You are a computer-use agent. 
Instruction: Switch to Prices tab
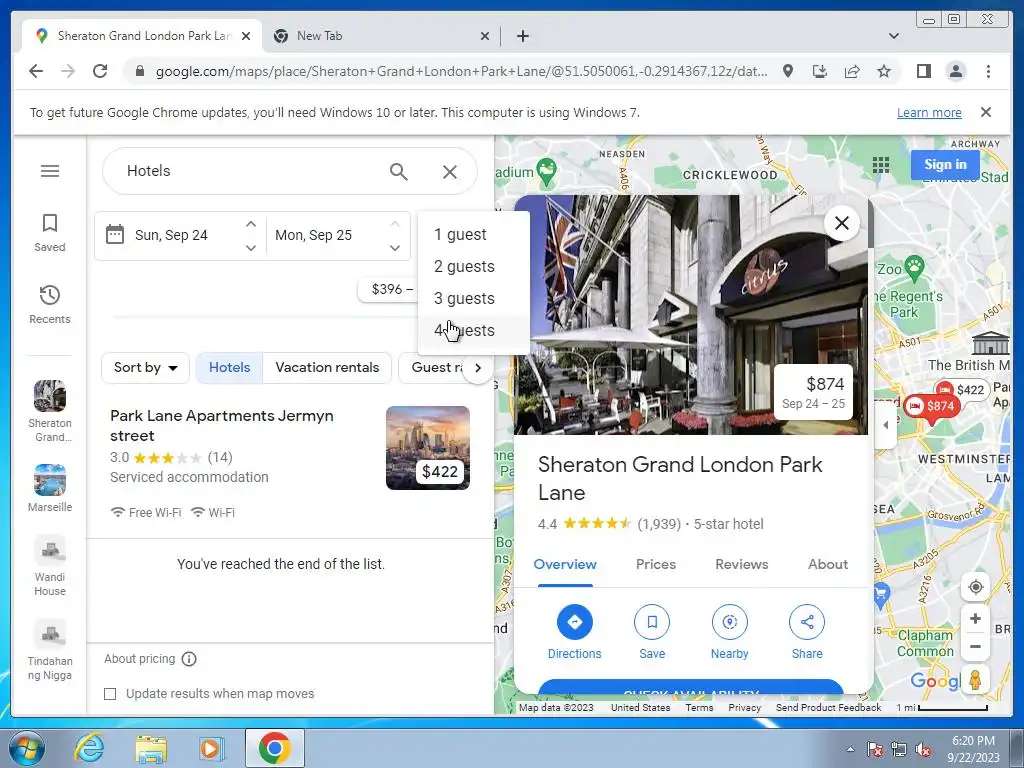point(656,564)
